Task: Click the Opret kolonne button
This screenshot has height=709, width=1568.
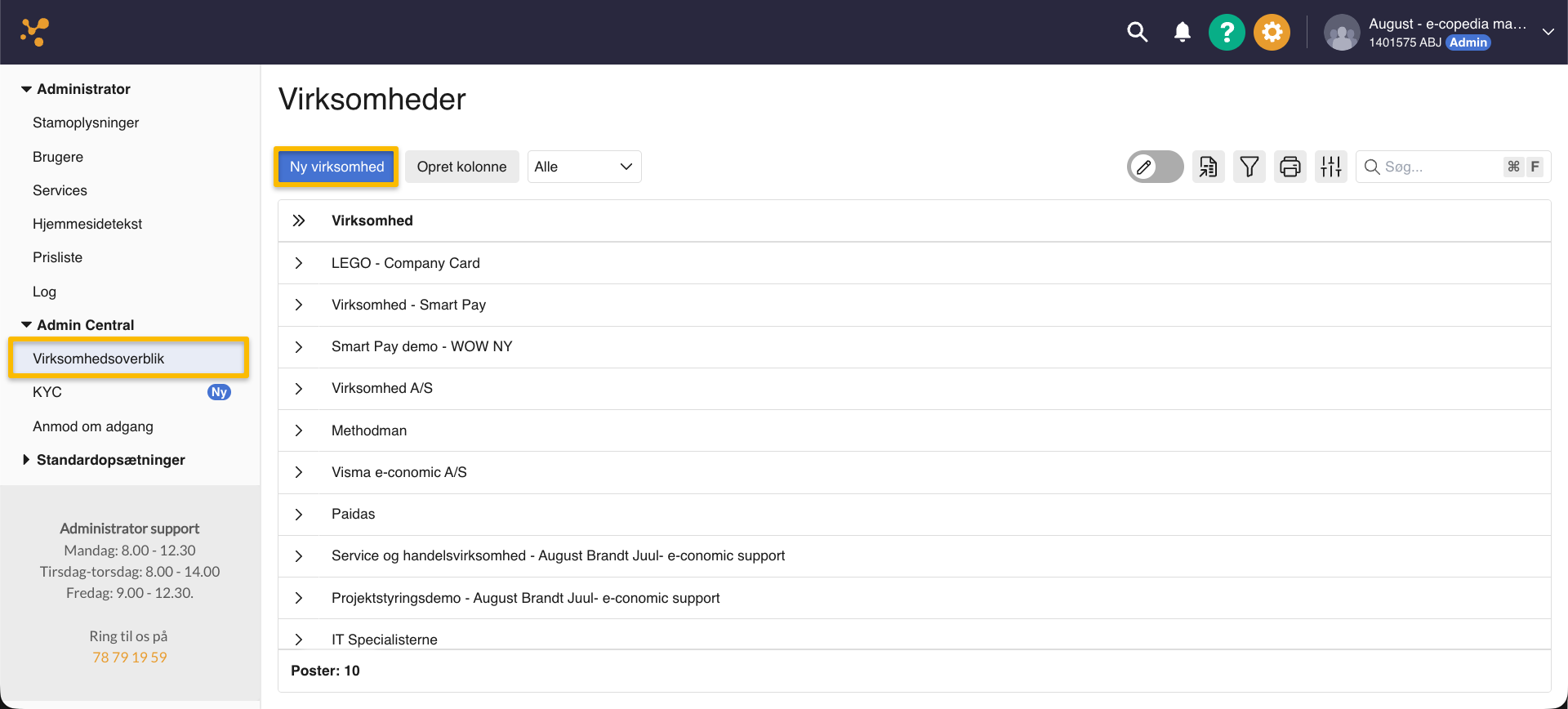Action: coord(461,167)
